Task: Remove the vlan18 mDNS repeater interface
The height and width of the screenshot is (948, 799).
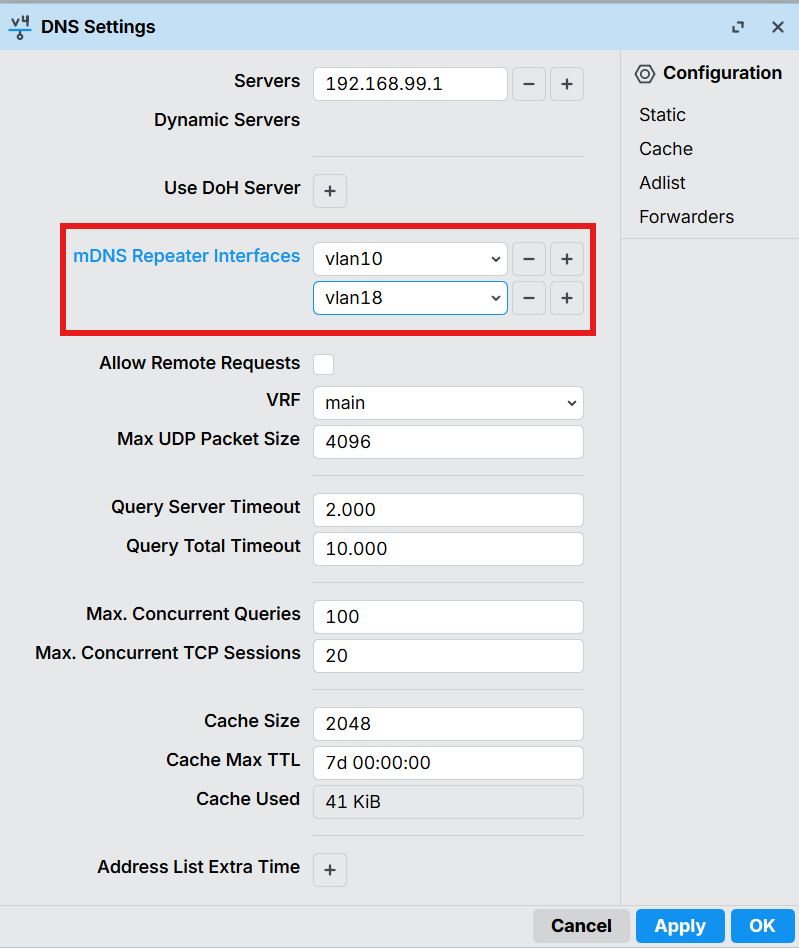Action: 529,298
